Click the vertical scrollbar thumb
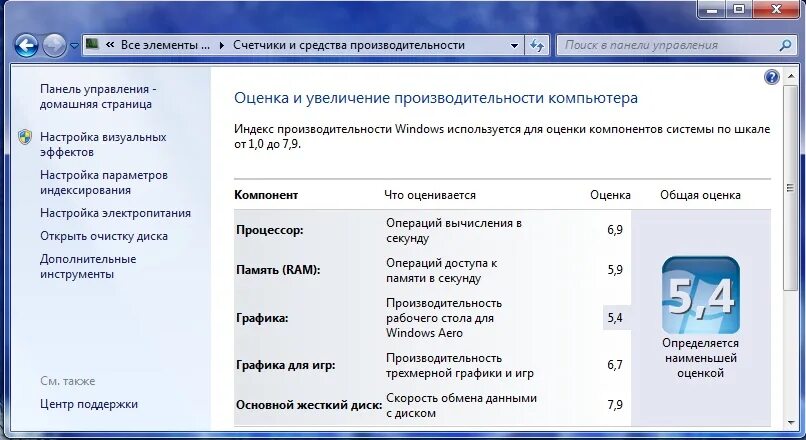Image resolution: width=806 pixels, height=440 pixels. (x=790, y=189)
